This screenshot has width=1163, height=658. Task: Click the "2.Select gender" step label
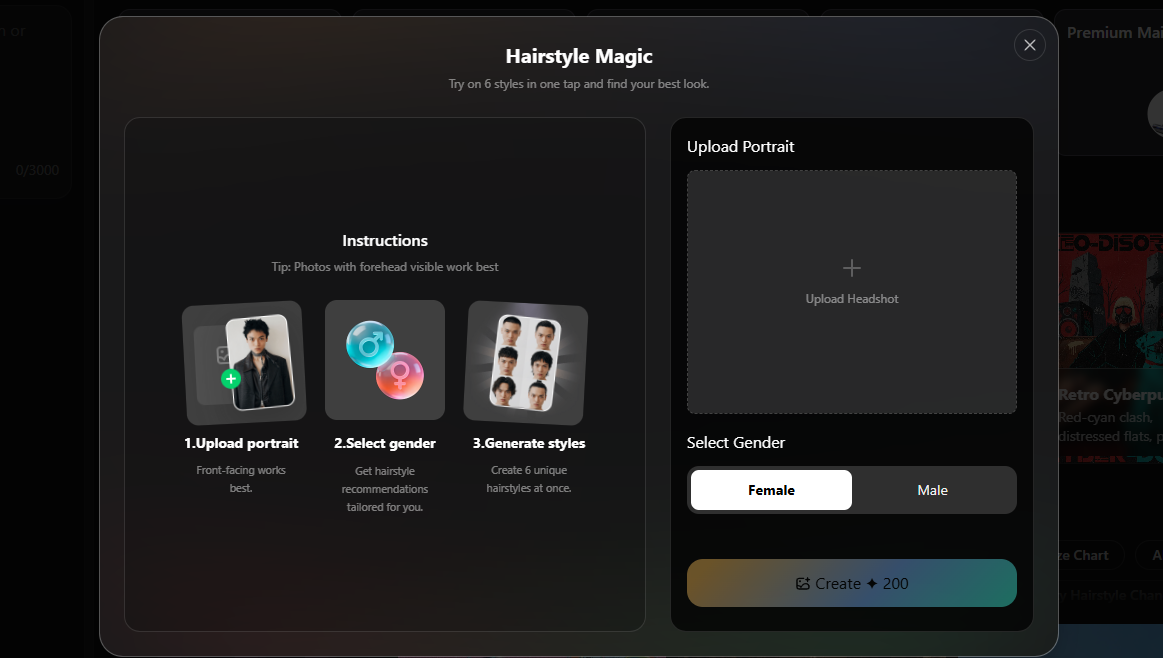(385, 443)
